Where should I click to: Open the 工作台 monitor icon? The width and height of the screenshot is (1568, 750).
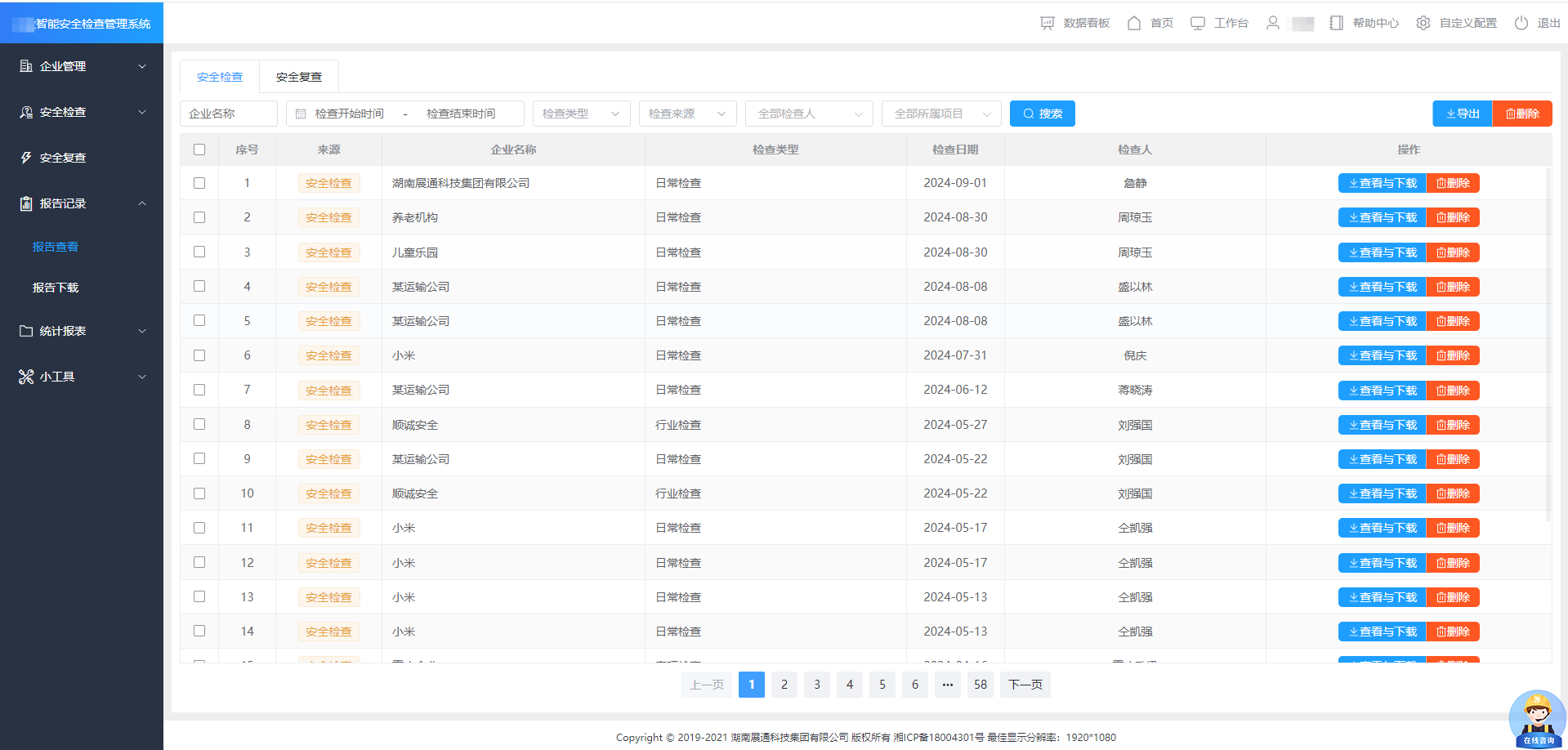click(1197, 23)
